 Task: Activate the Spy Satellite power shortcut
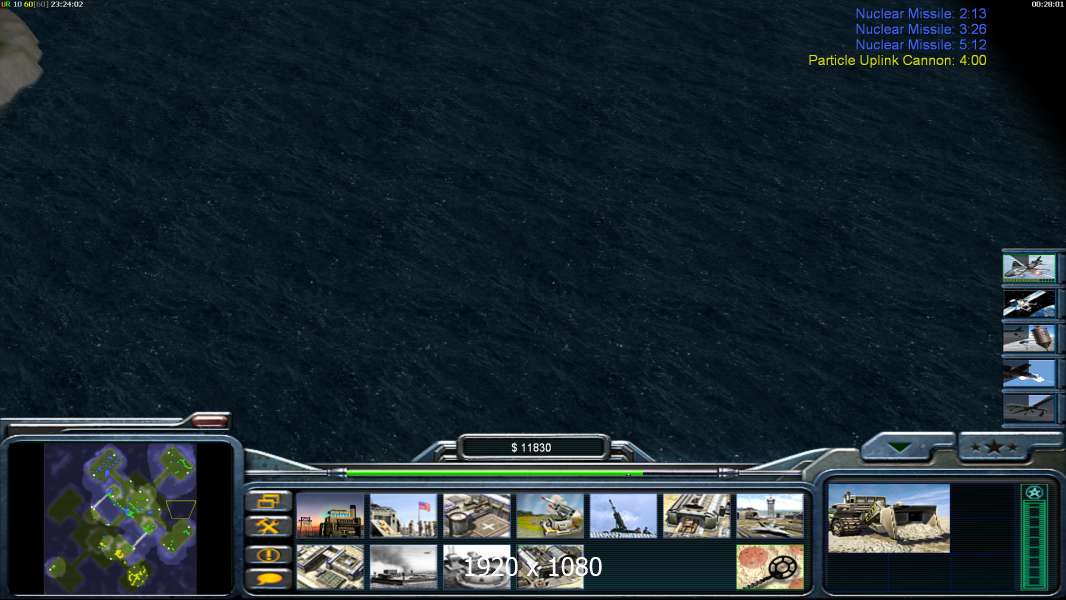(x=1029, y=303)
